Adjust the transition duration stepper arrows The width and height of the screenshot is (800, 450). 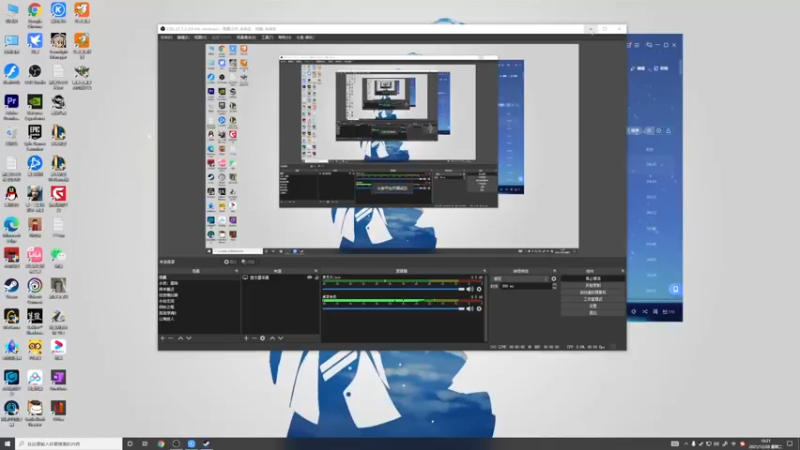click(x=554, y=286)
